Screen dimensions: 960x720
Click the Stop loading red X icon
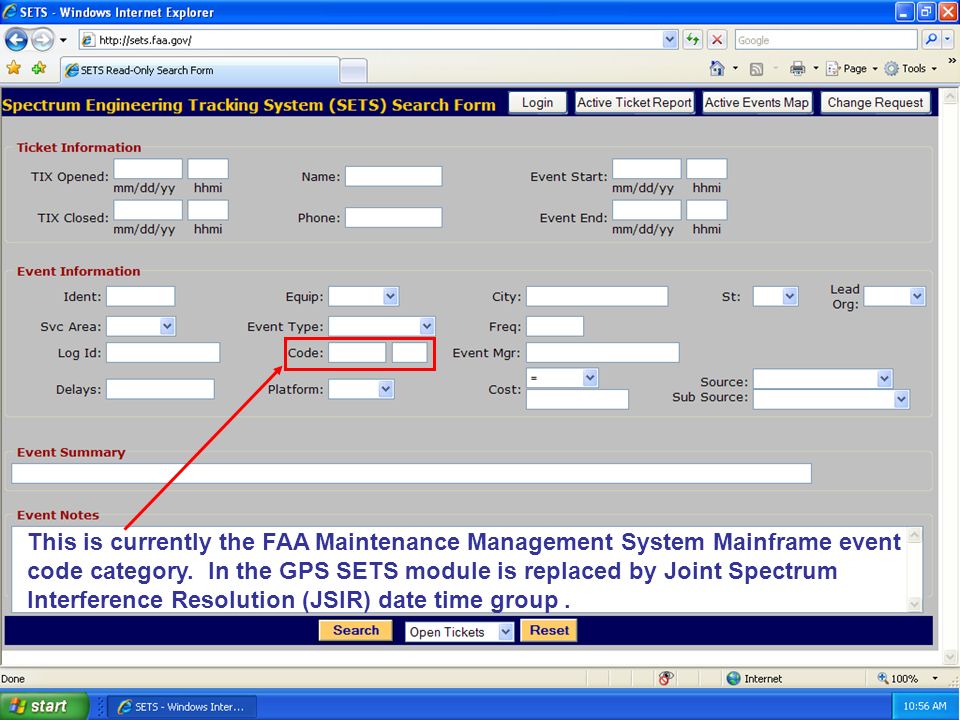pyautogui.click(x=716, y=40)
